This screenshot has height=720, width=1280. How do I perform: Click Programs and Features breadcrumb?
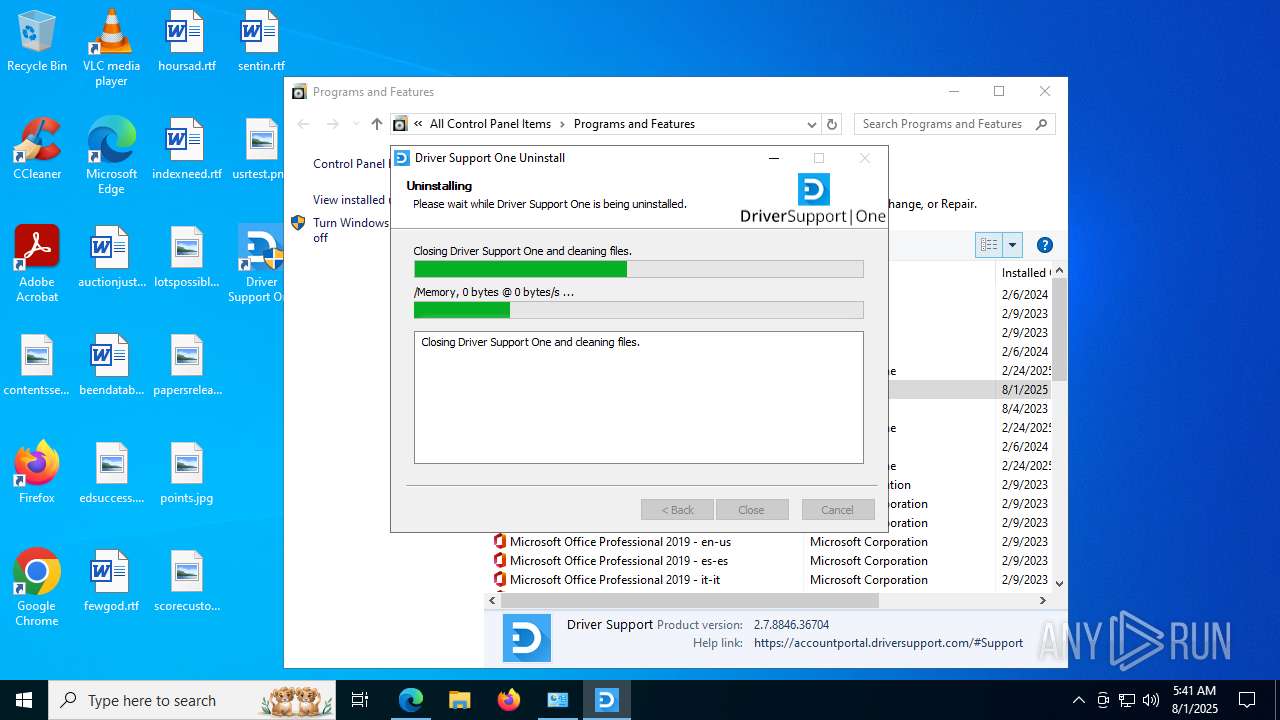pyautogui.click(x=634, y=124)
